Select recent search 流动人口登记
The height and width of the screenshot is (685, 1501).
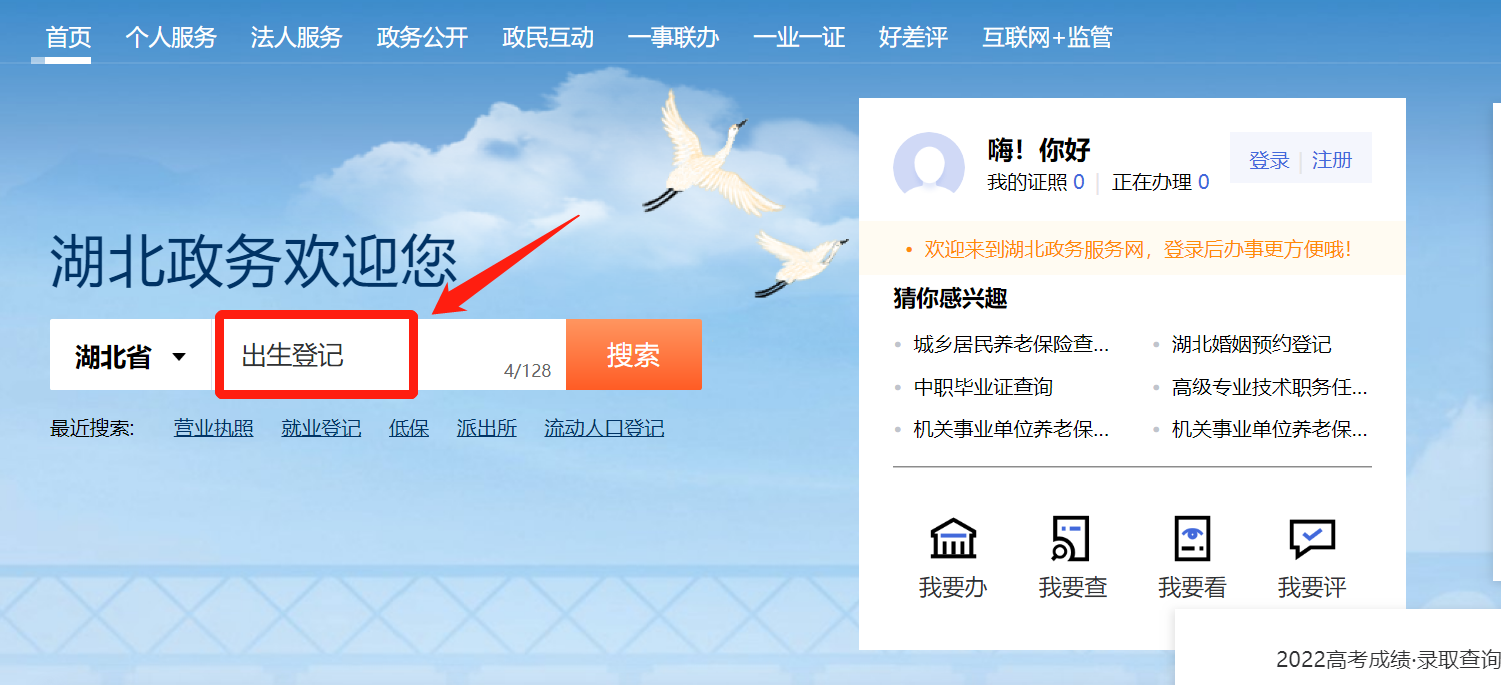(604, 429)
